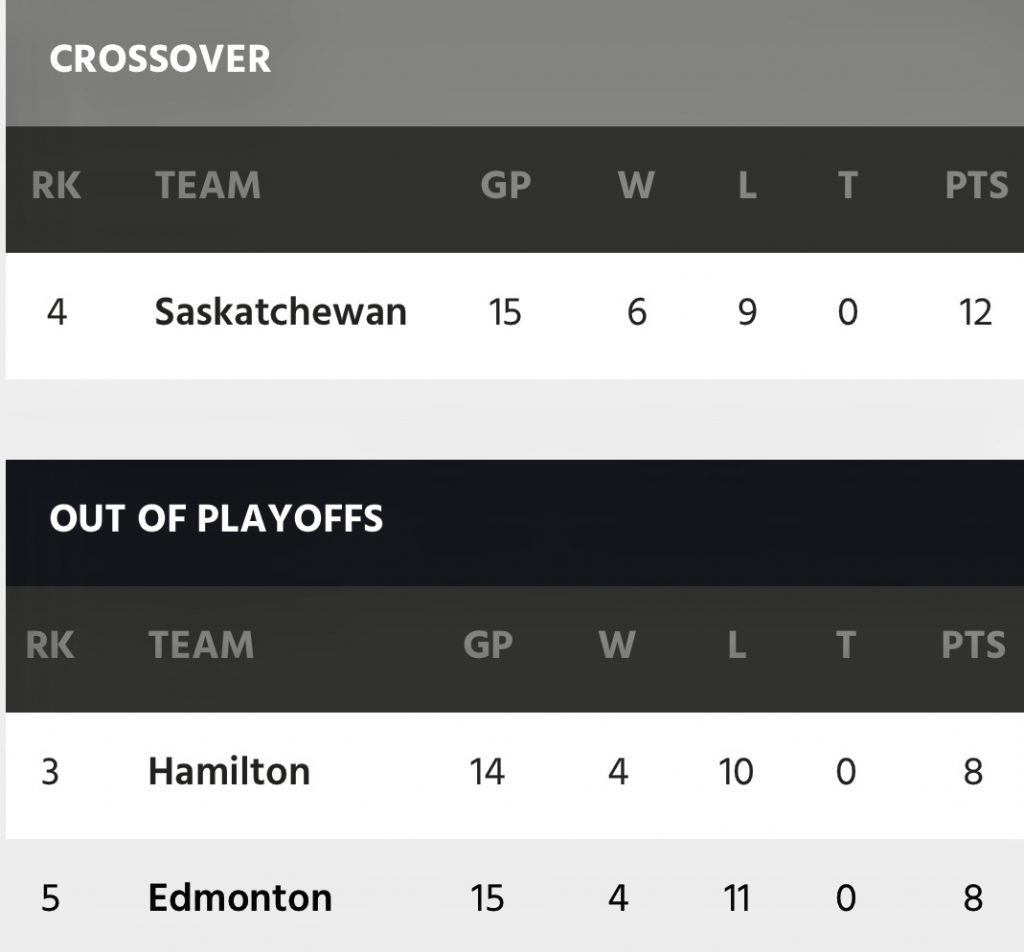Sort Out of Playoffs table by PTS
Screen dimensions: 1024x952
pyautogui.click(x=972, y=646)
